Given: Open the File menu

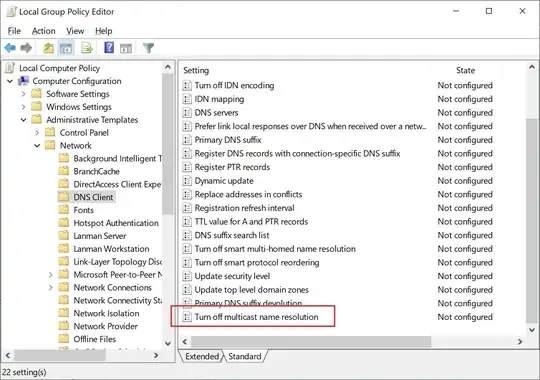Looking at the screenshot, I should click(14, 31).
